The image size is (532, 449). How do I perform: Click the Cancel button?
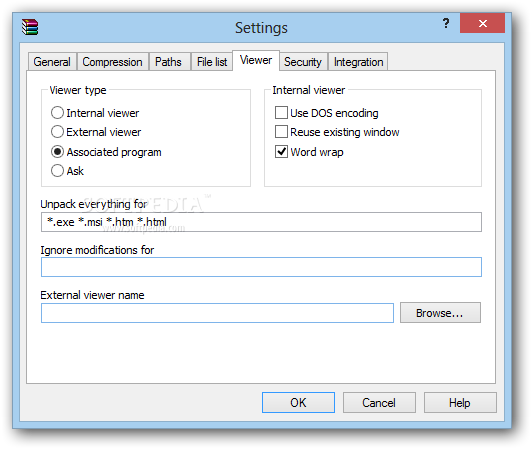point(379,403)
